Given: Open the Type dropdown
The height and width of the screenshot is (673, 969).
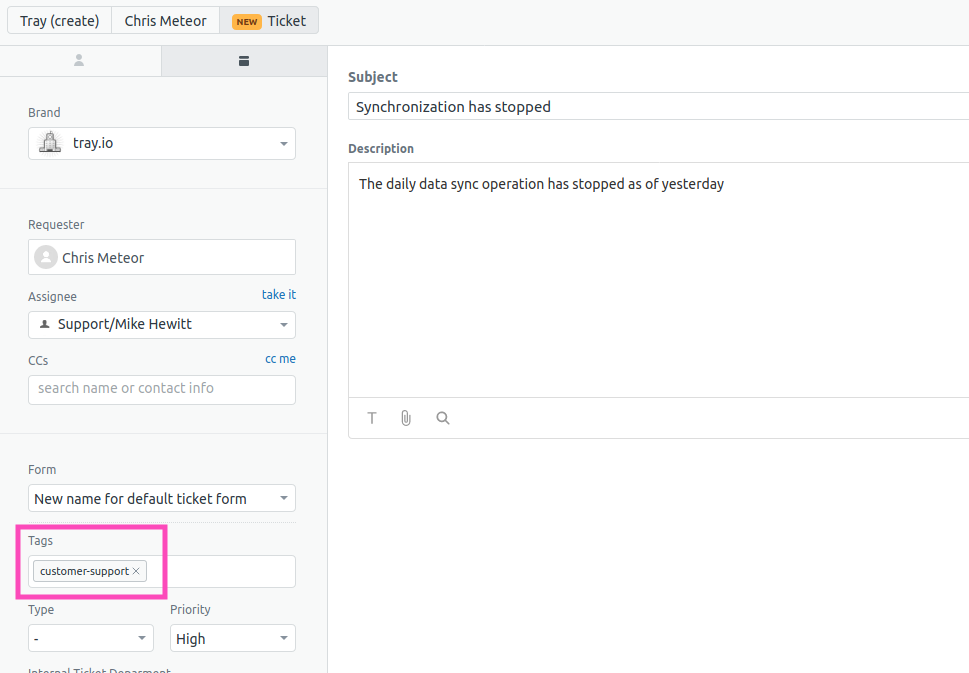Looking at the screenshot, I should [142, 638].
